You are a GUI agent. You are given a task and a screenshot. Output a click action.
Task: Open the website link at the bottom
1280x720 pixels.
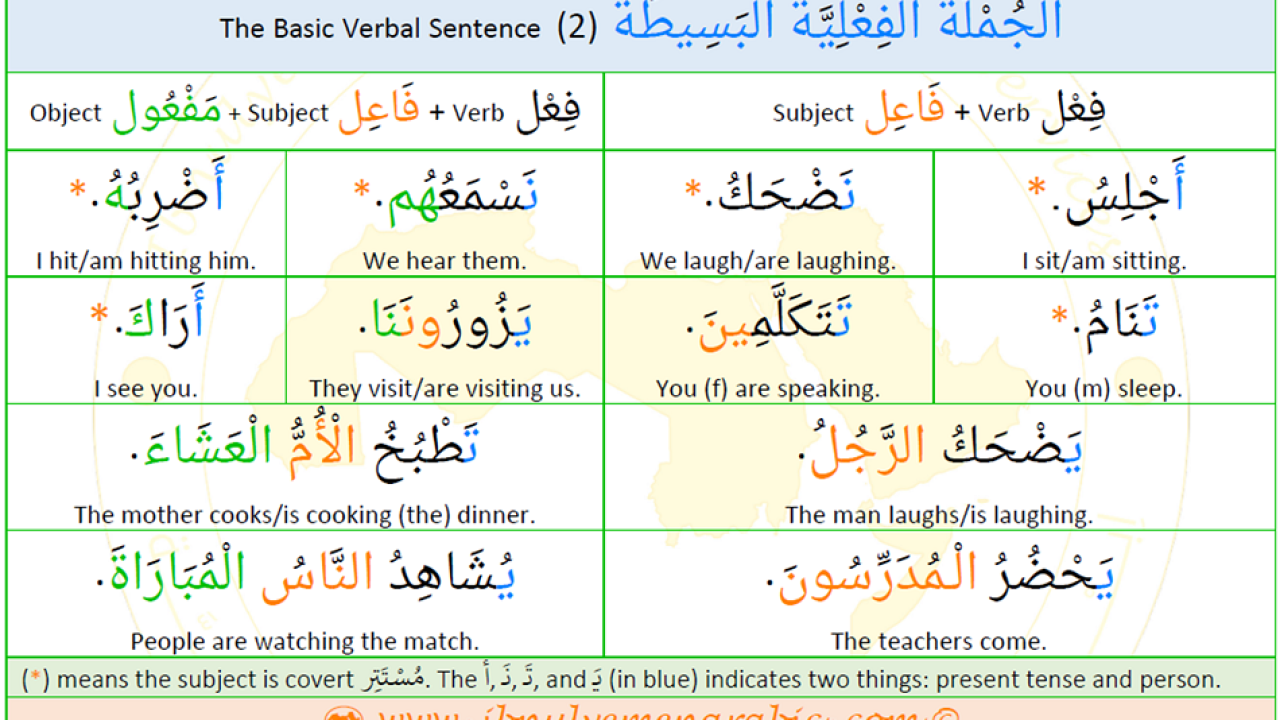click(640, 713)
